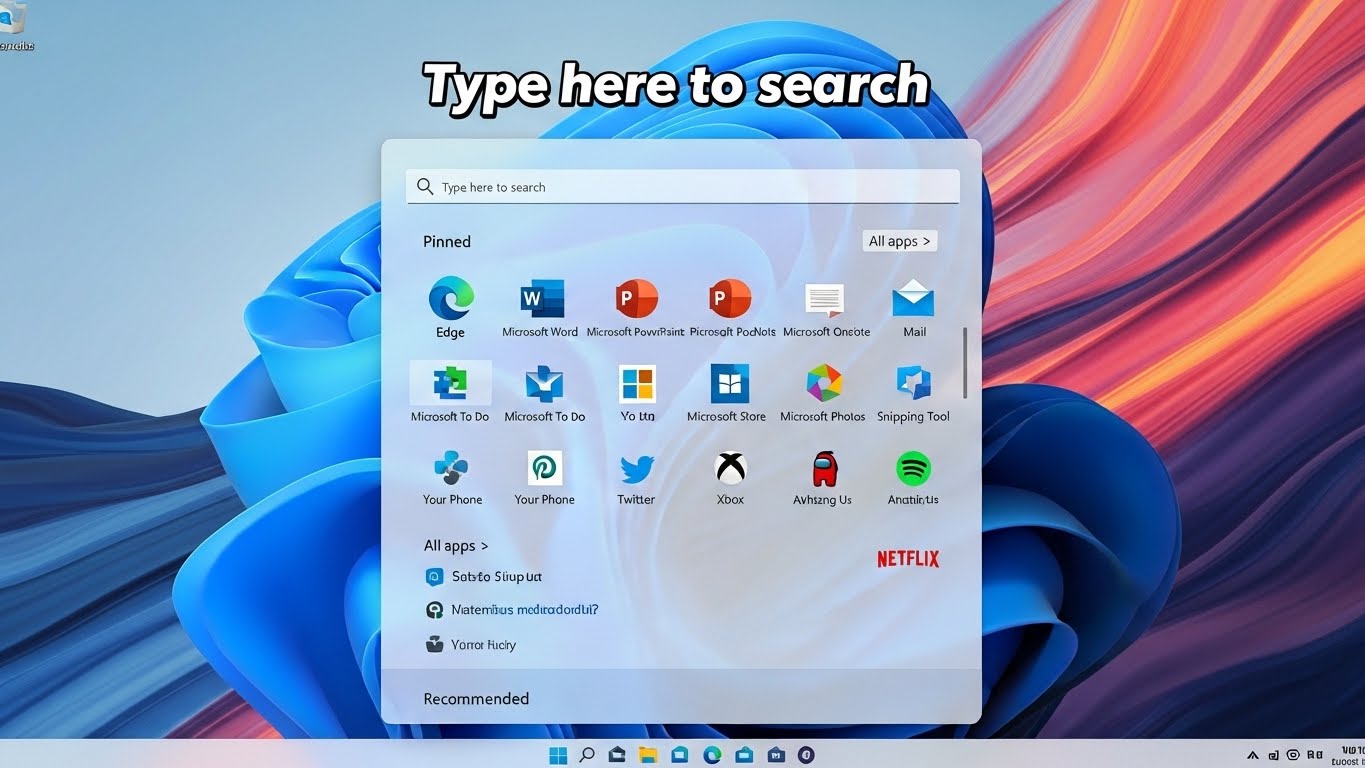The width and height of the screenshot is (1365, 768).
Task: Open the Netflix logo
Action: 908,559
